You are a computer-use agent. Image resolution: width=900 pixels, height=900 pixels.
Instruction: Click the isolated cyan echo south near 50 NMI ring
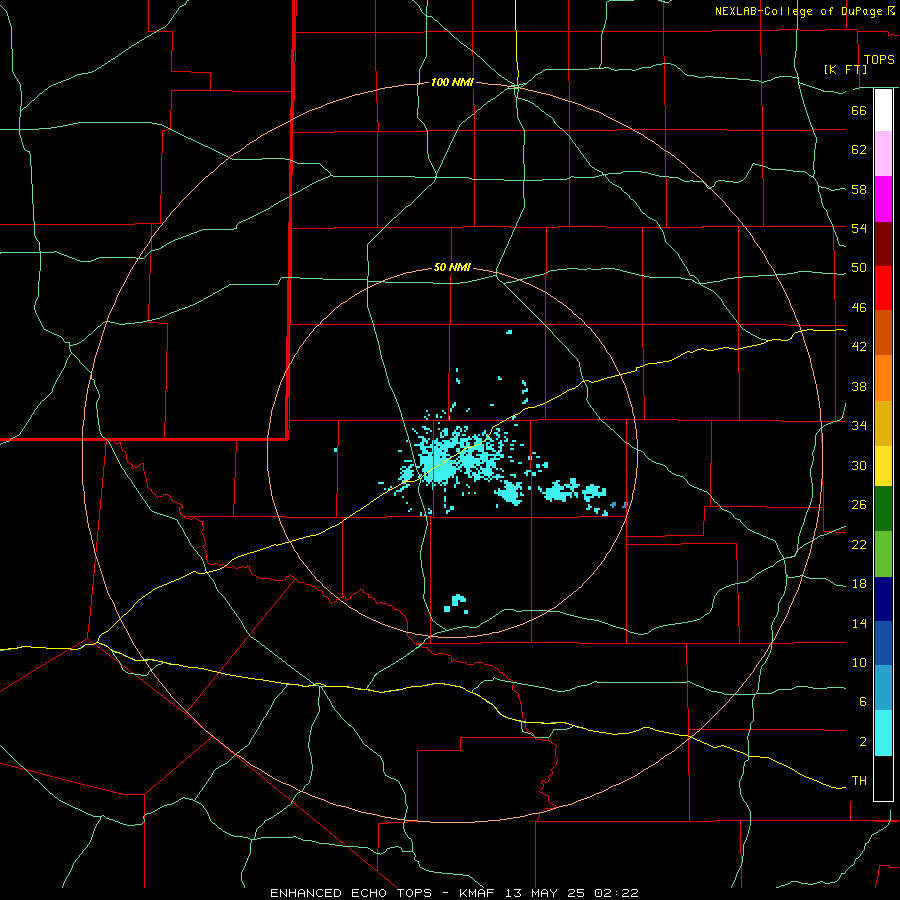(x=457, y=603)
